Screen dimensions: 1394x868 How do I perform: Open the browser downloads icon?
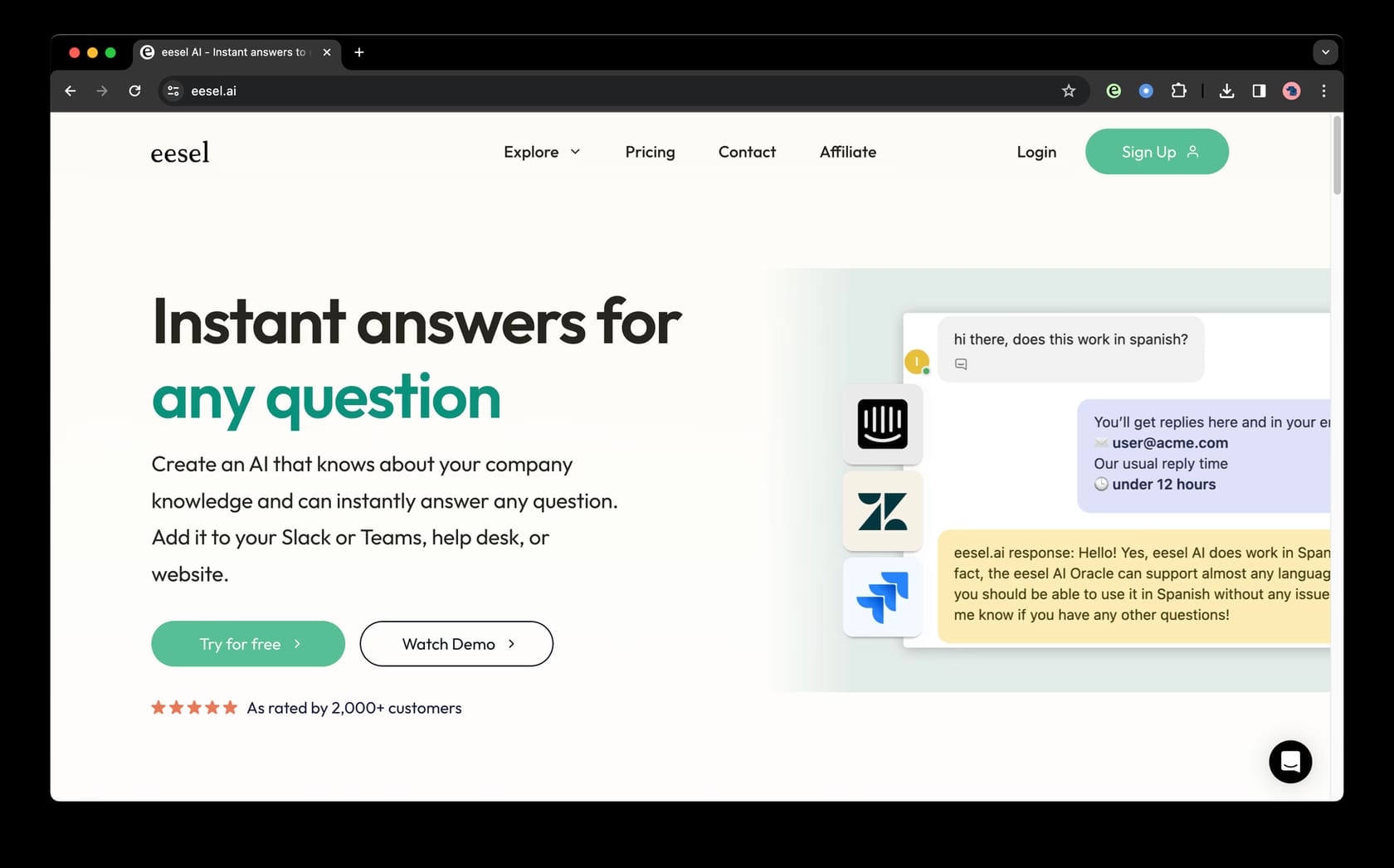pyautogui.click(x=1226, y=91)
